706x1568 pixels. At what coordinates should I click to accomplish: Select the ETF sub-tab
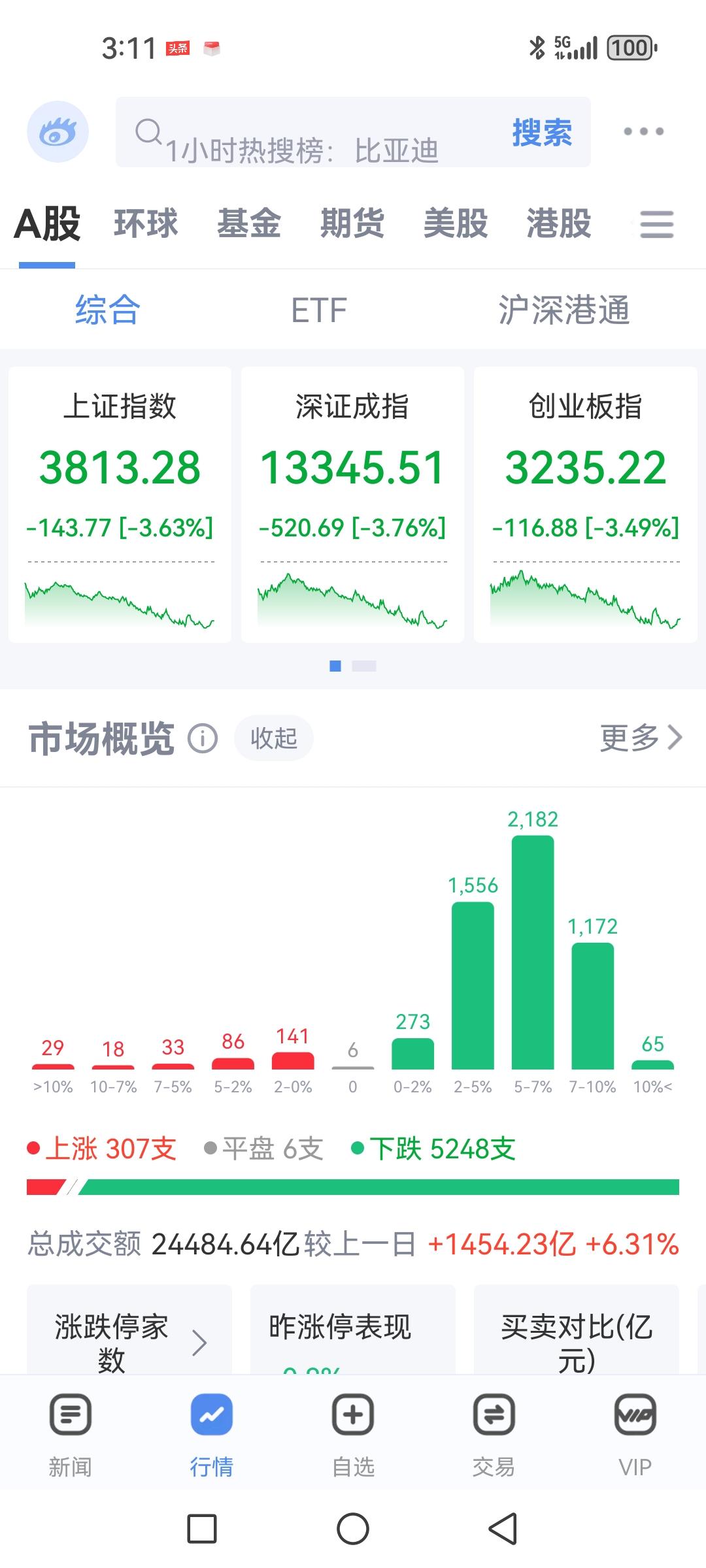point(318,310)
